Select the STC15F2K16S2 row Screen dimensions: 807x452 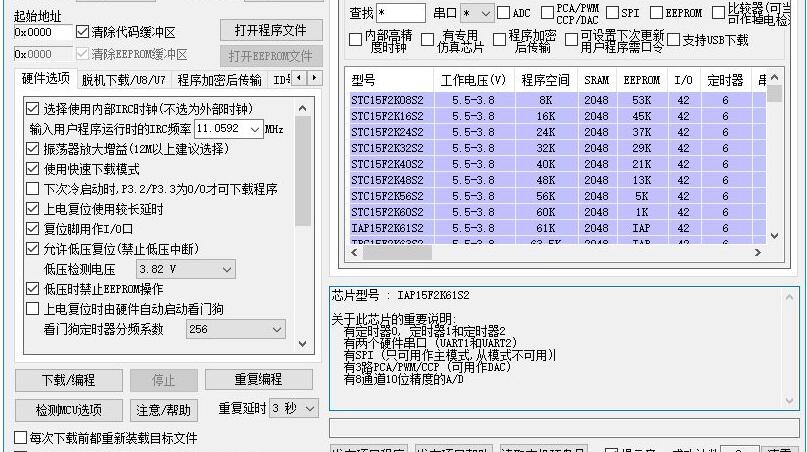(556, 116)
